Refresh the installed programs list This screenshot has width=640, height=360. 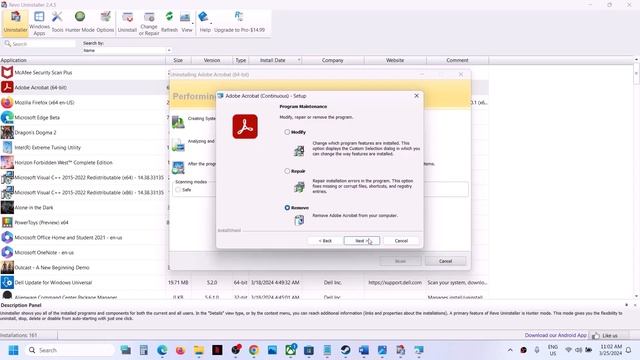coord(169,22)
